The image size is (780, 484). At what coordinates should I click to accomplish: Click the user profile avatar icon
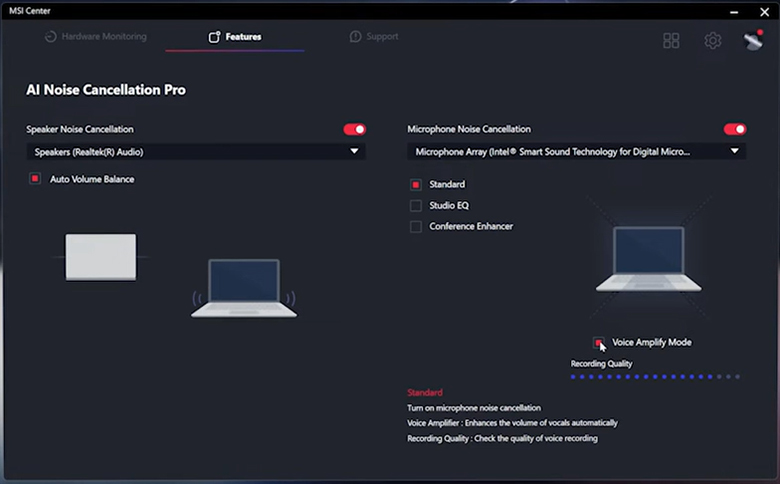point(753,40)
